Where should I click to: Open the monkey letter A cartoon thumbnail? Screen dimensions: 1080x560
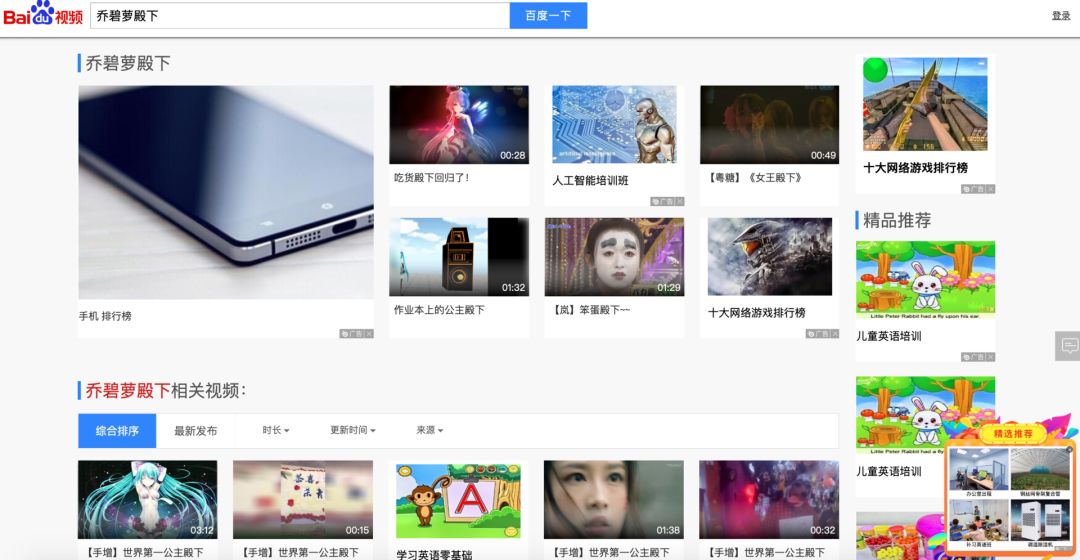458,499
